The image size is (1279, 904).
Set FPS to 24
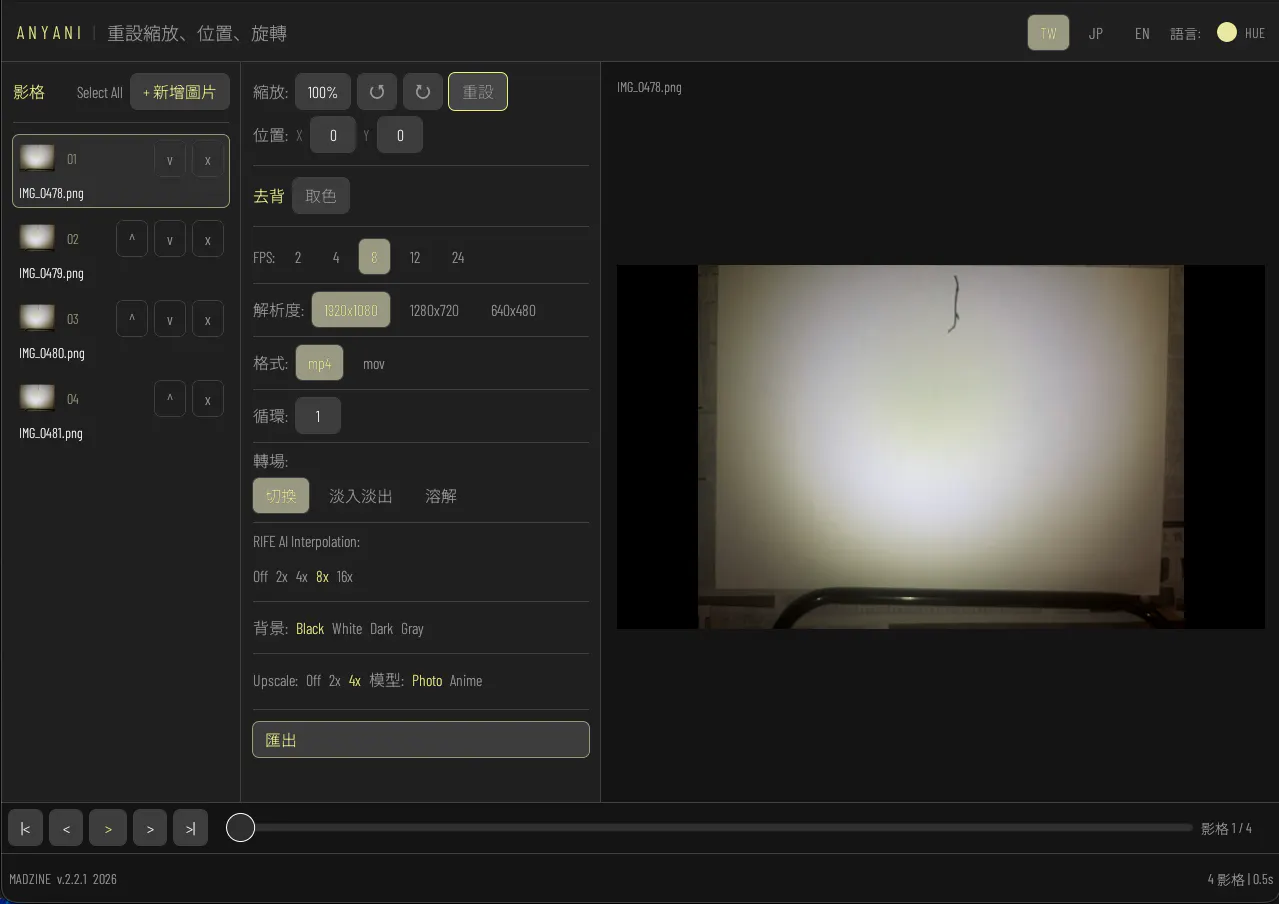tap(458, 257)
